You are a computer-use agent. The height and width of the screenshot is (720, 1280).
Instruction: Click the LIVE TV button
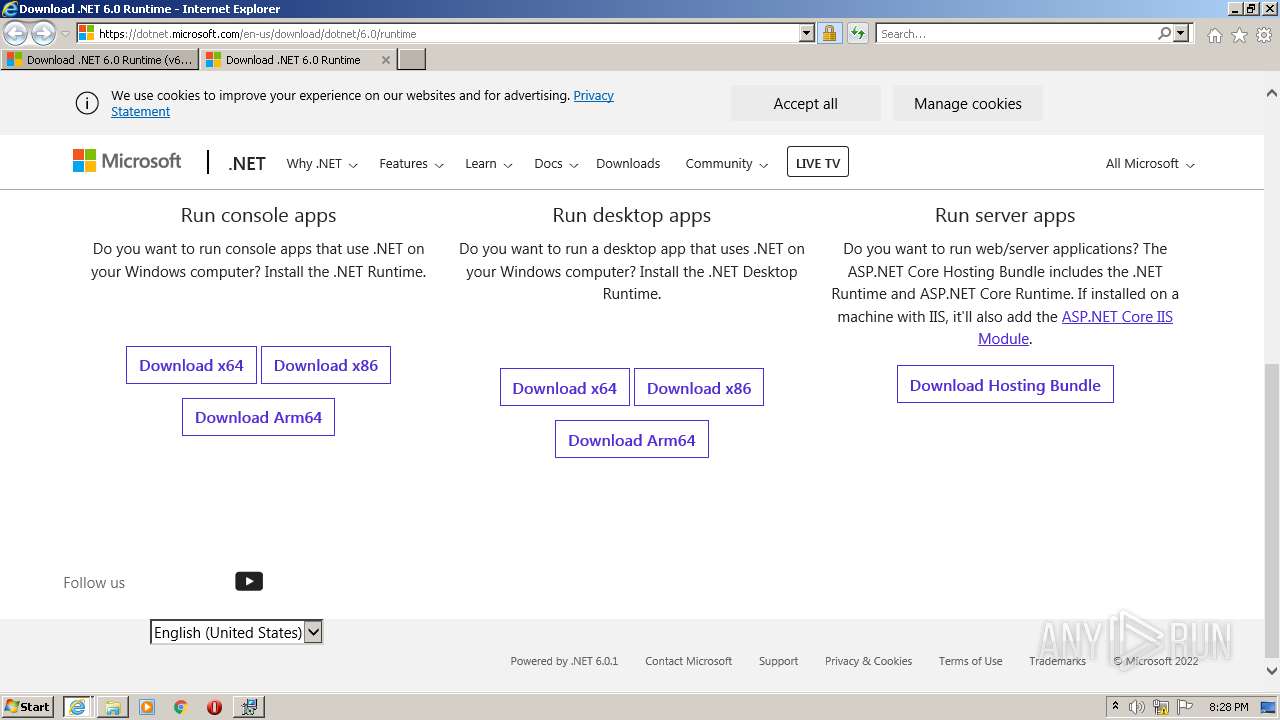(x=818, y=162)
